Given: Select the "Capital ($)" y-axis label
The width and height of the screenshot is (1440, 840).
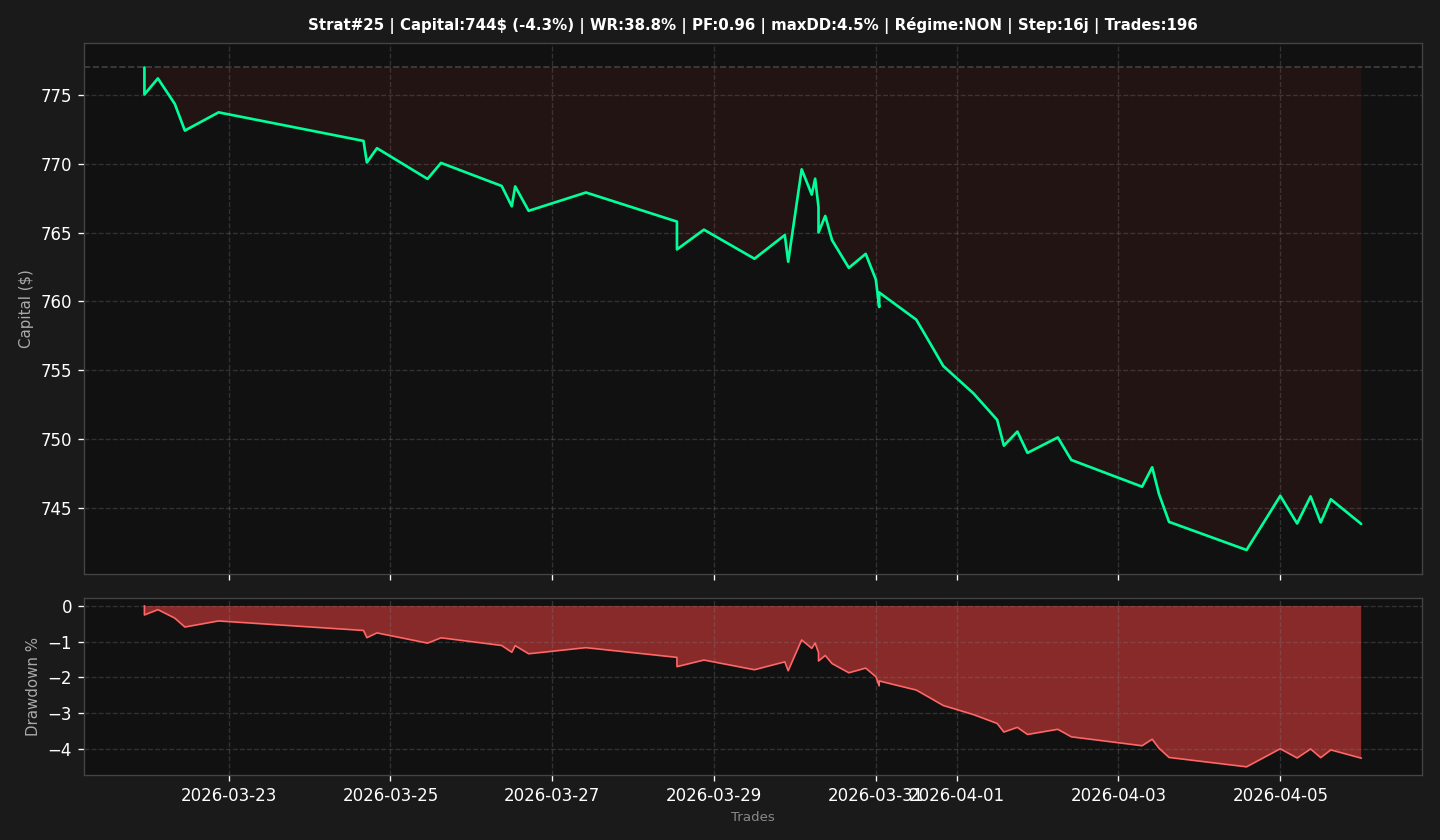Looking at the screenshot, I should coord(26,309).
